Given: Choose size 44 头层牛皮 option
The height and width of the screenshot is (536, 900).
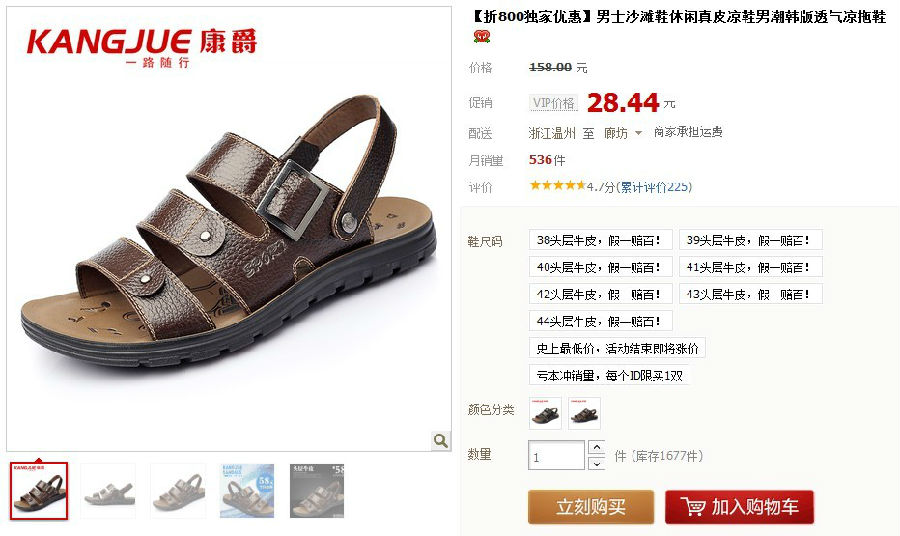Looking at the screenshot, I should (x=600, y=321).
